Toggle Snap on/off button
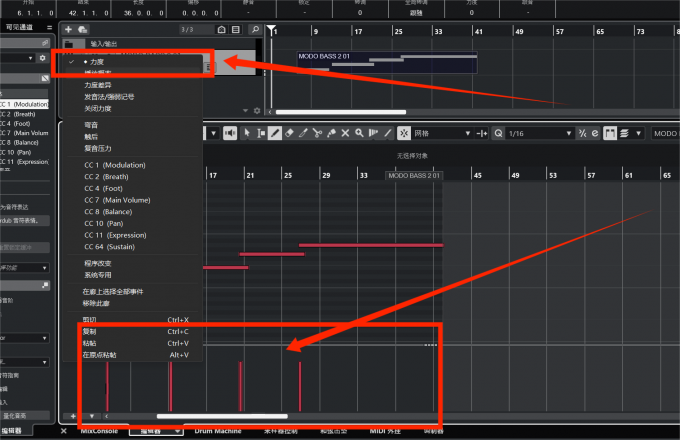The width and height of the screenshot is (680, 440). pyautogui.click(x=404, y=133)
